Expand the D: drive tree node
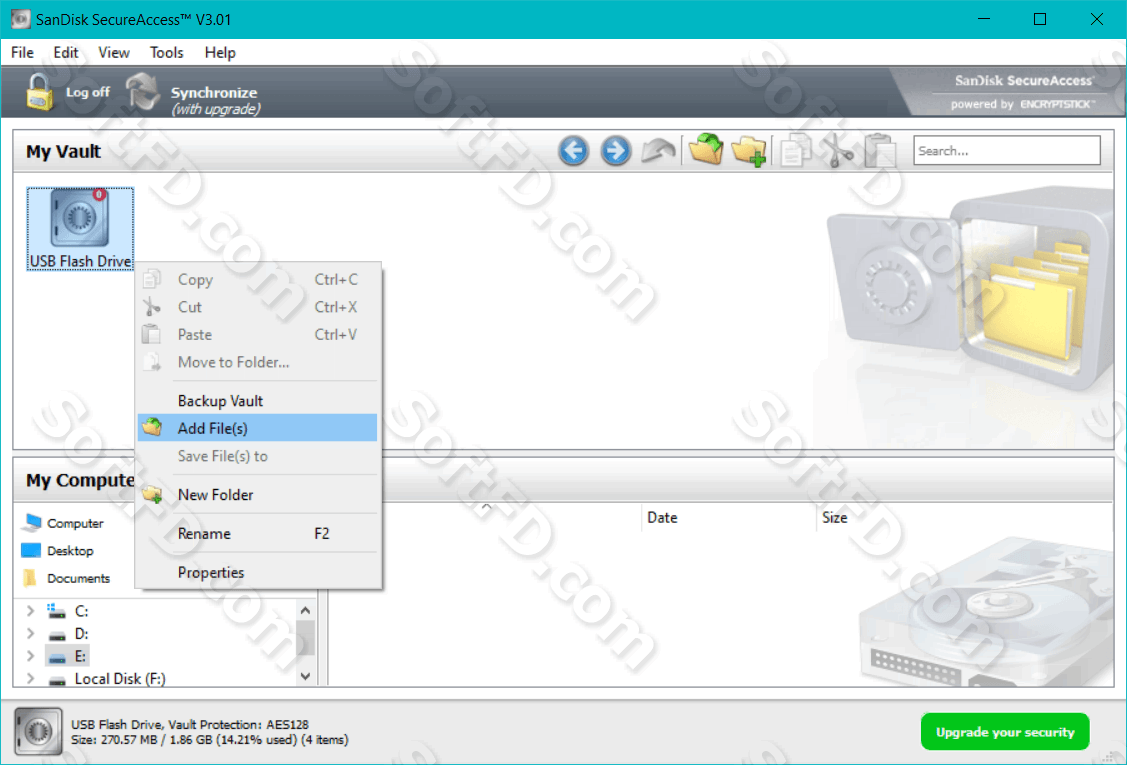The image size is (1127, 765). click(x=30, y=633)
